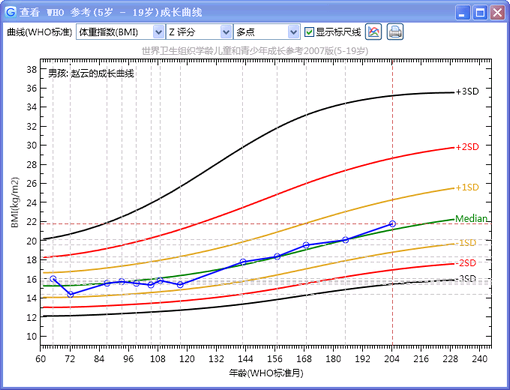Click the 年龄(WHO标准月) axis label
Viewport: 510px width, 390px height.
coord(266,373)
